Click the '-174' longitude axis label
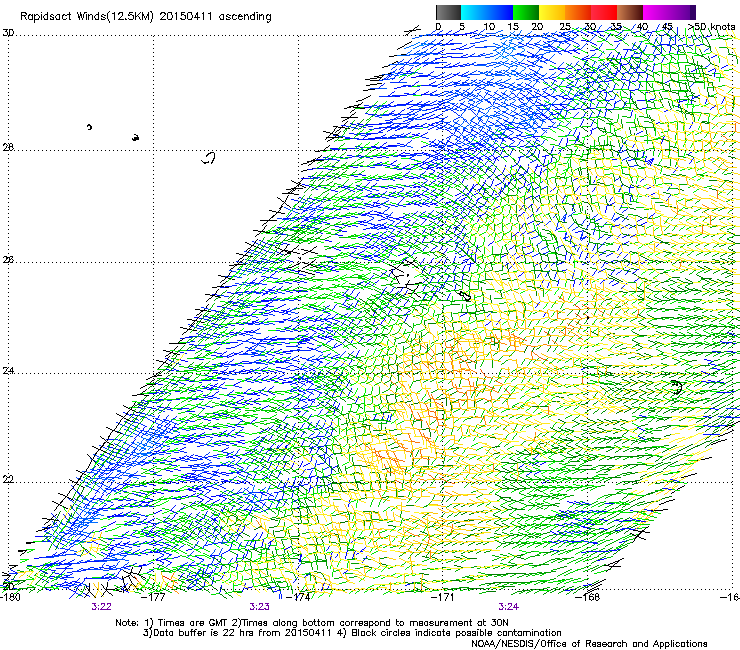Viewport: 740px width, 650px height. (x=298, y=597)
